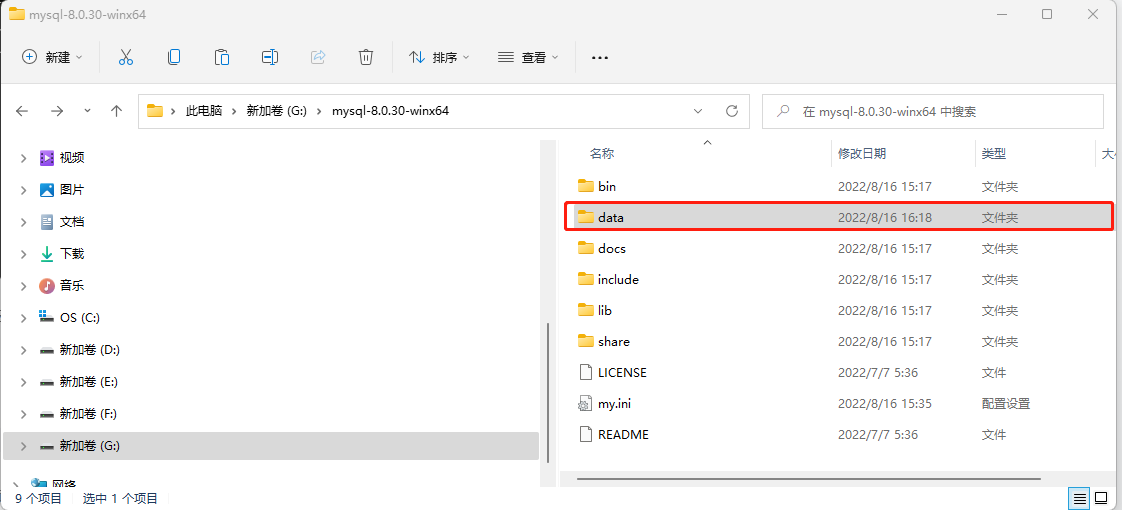Click the LICENSE file icon
1122x510 pixels.
[x=586, y=373]
